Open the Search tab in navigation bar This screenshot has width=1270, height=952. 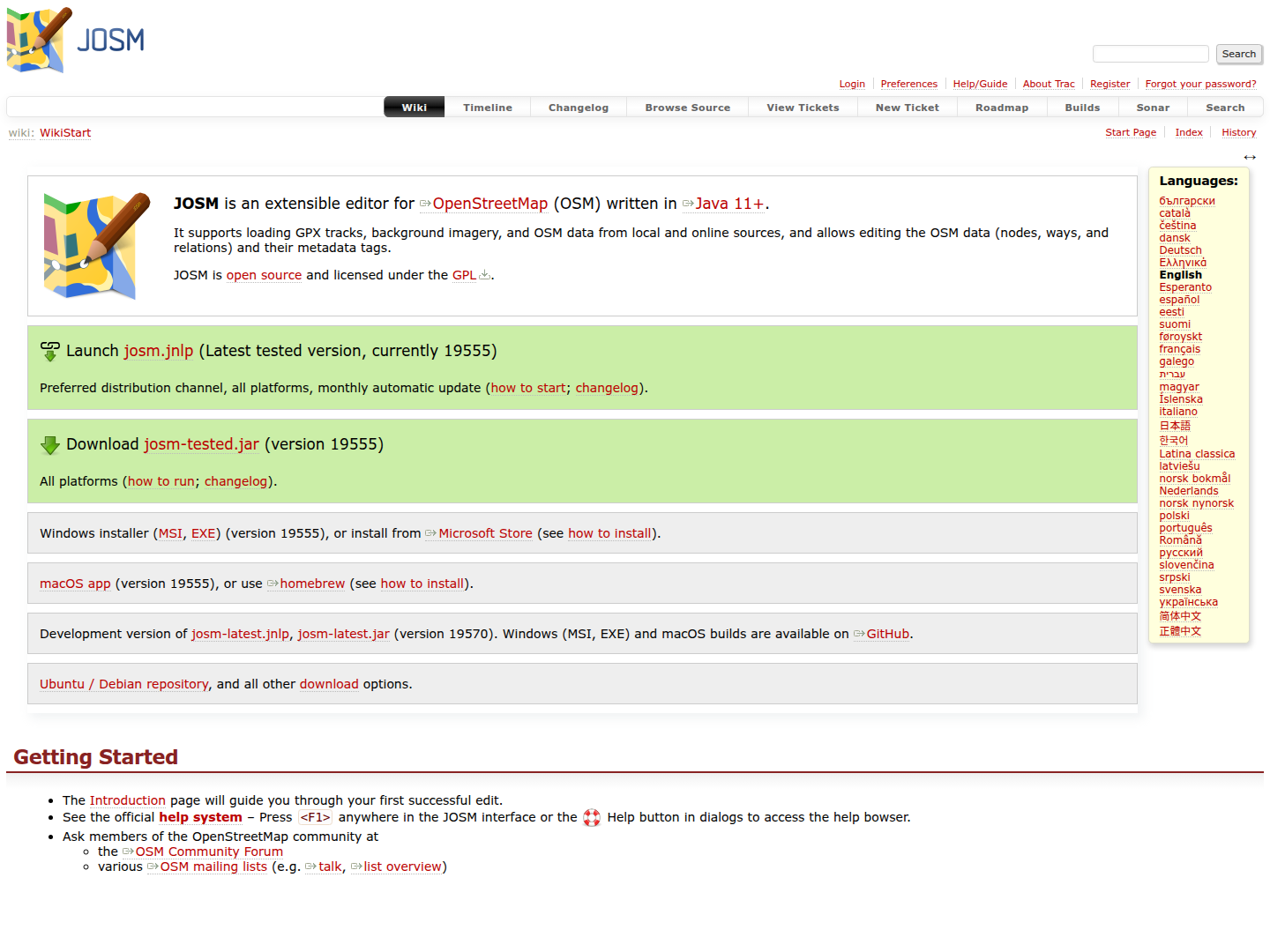click(x=1225, y=108)
